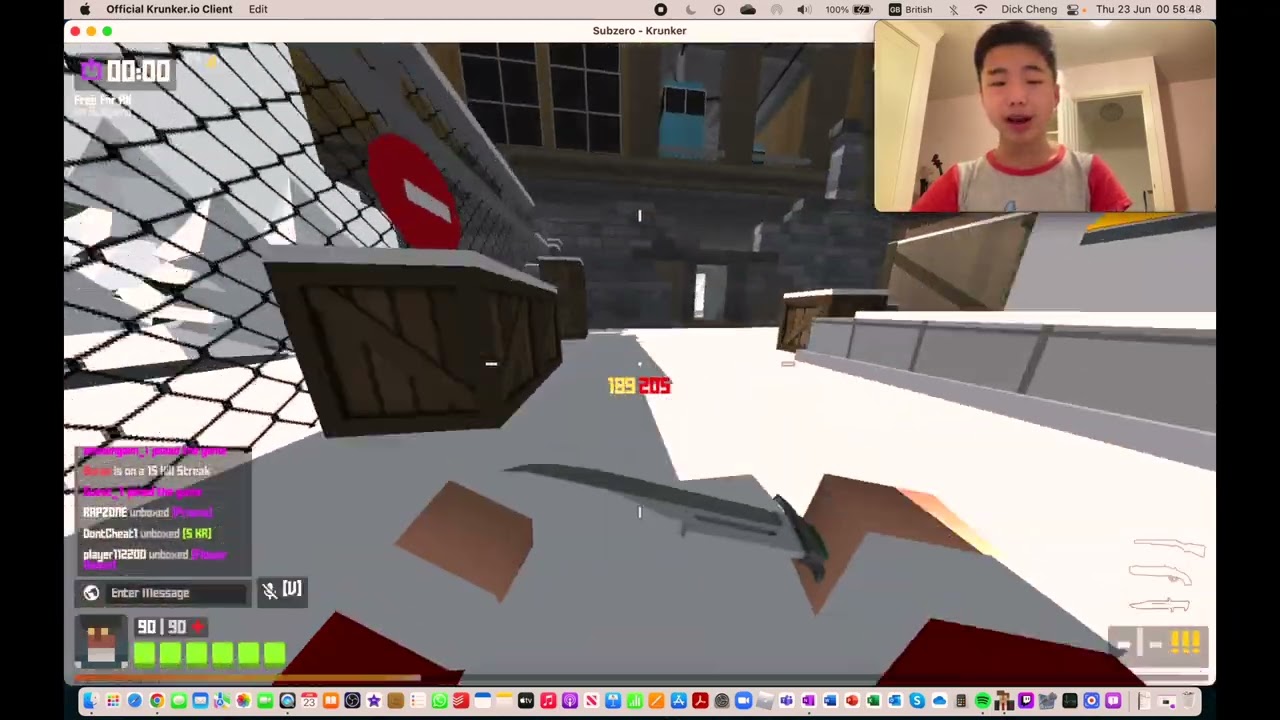Launch Music from the Dock

[548, 701]
